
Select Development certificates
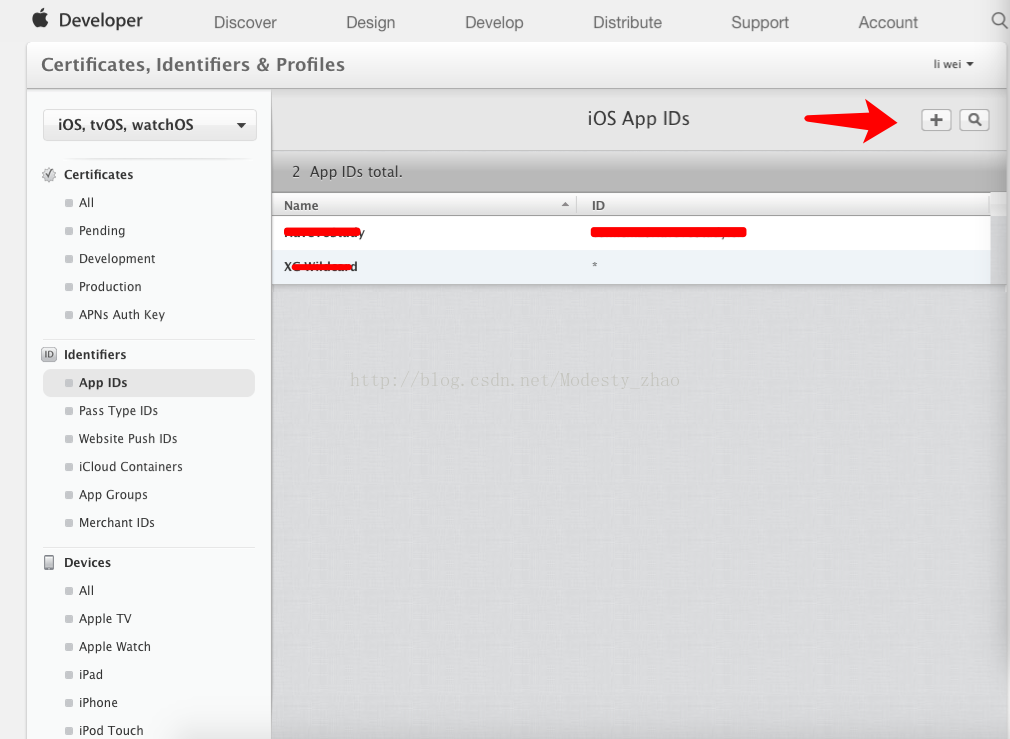point(117,259)
